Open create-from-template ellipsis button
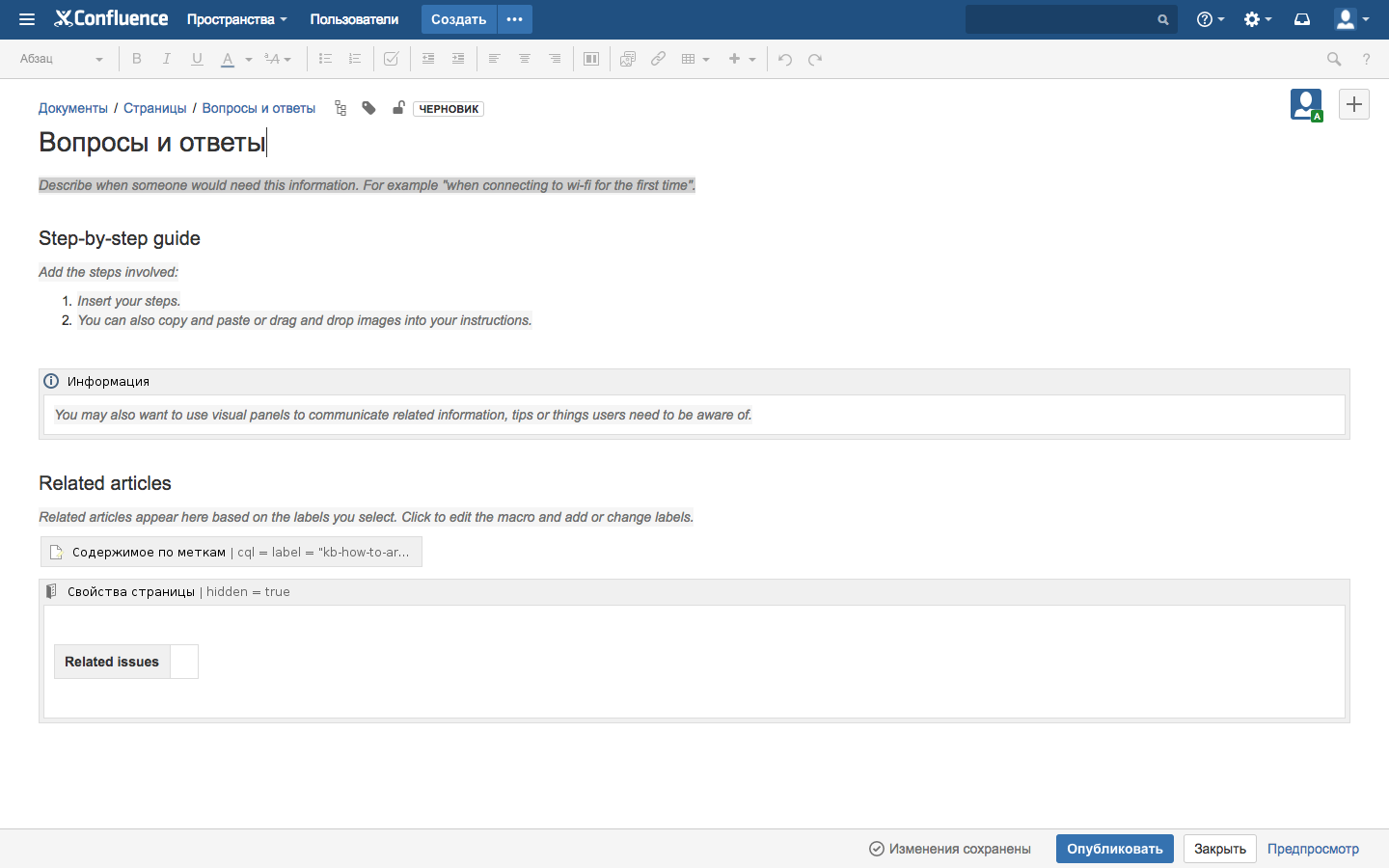 [x=515, y=19]
